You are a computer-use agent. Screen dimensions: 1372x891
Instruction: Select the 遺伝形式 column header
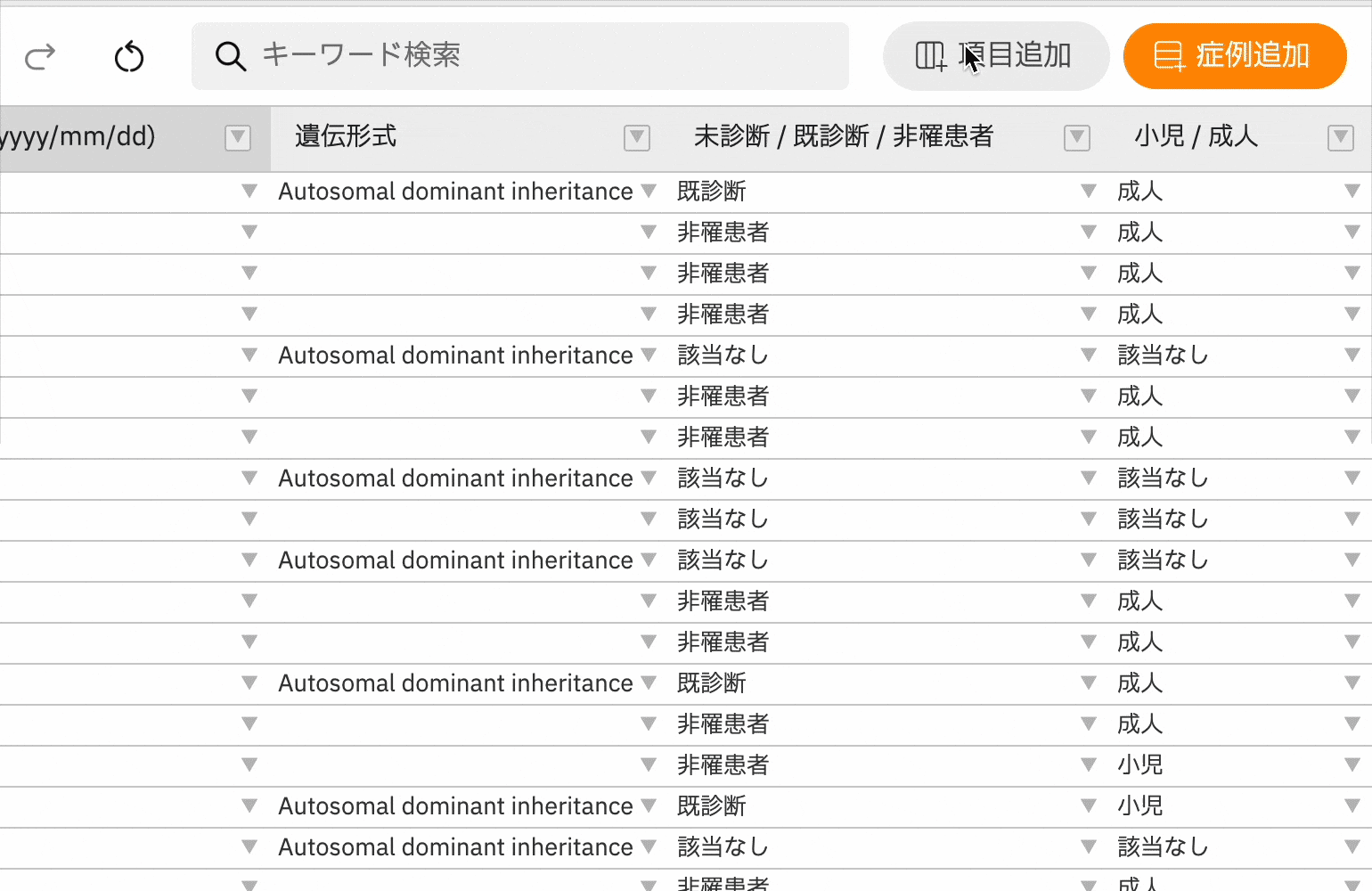(x=346, y=136)
